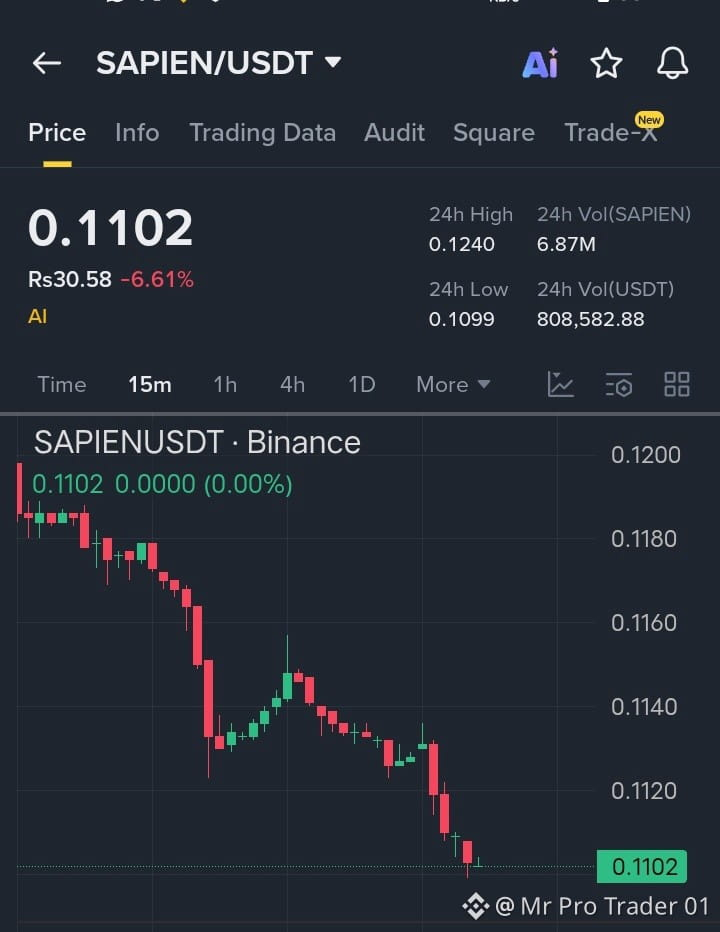
Task: Tap the Binance logo watermark
Action: pyautogui.click(x=476, y=906)
